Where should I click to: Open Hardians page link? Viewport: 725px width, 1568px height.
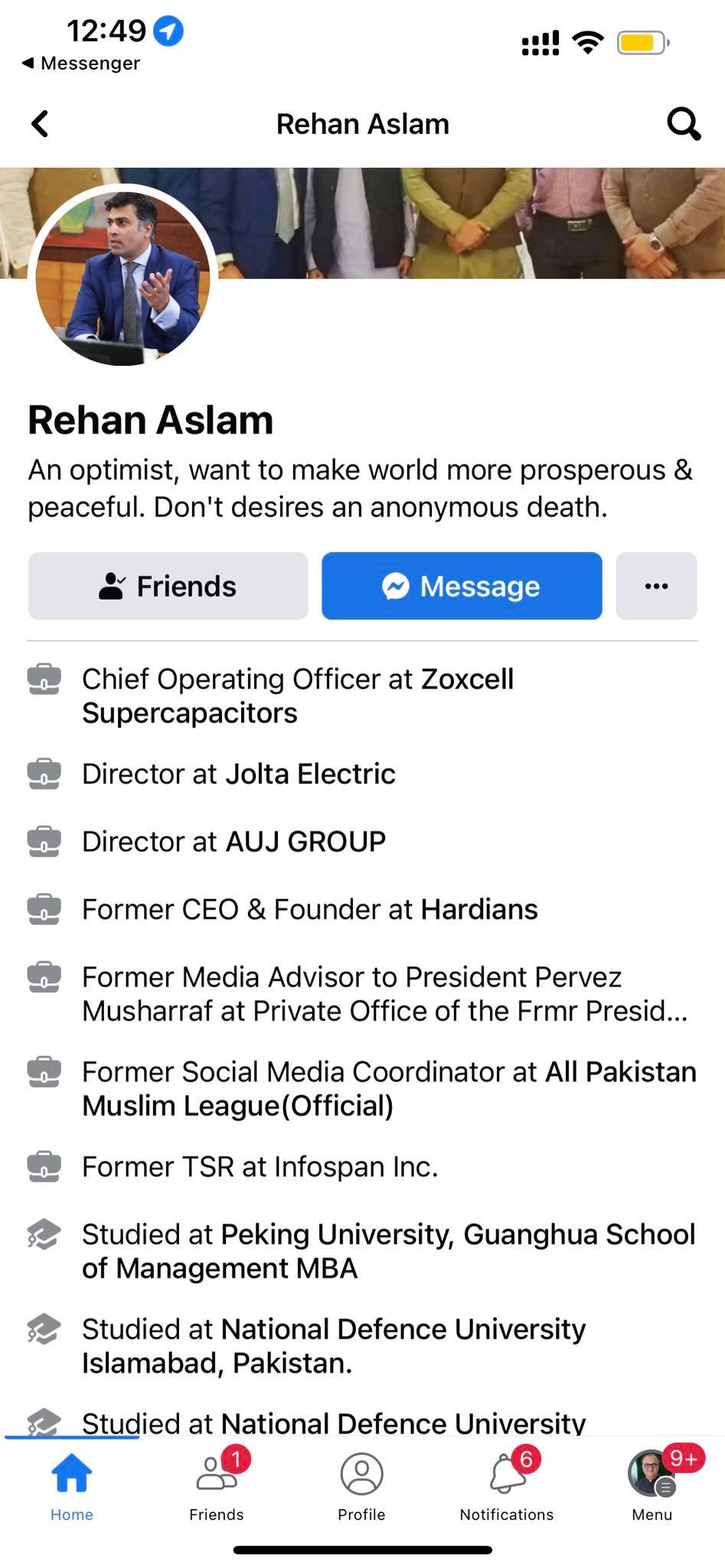[x=479, y=909]
